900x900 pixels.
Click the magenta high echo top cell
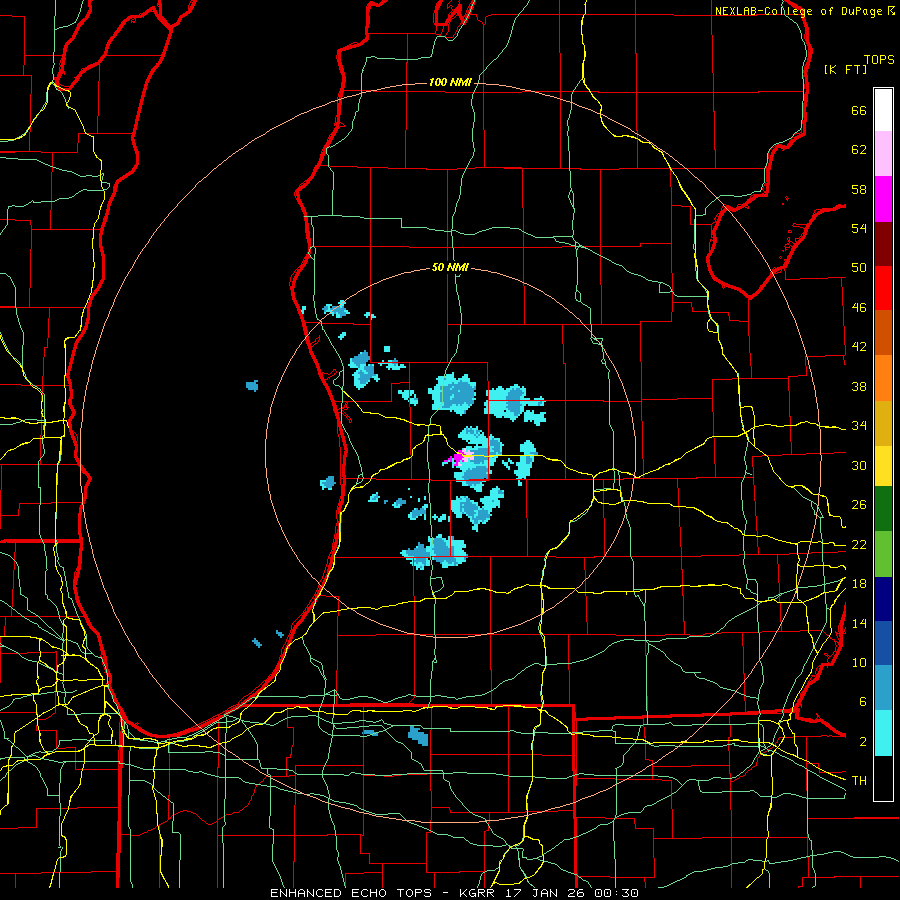point(457,458)
